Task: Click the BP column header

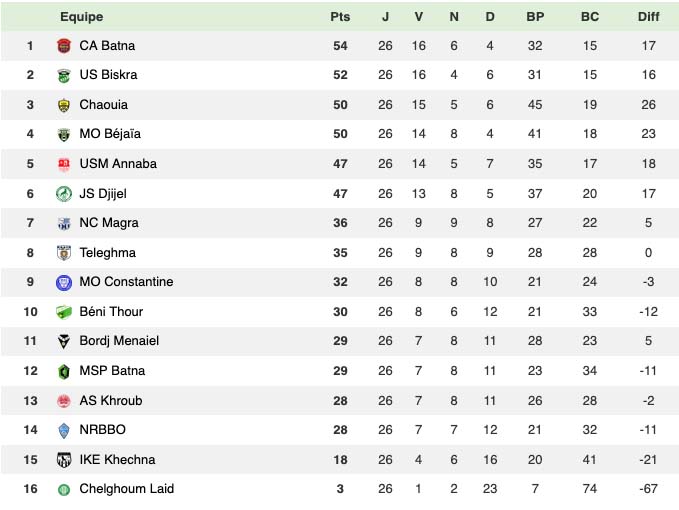Action: 535,17
